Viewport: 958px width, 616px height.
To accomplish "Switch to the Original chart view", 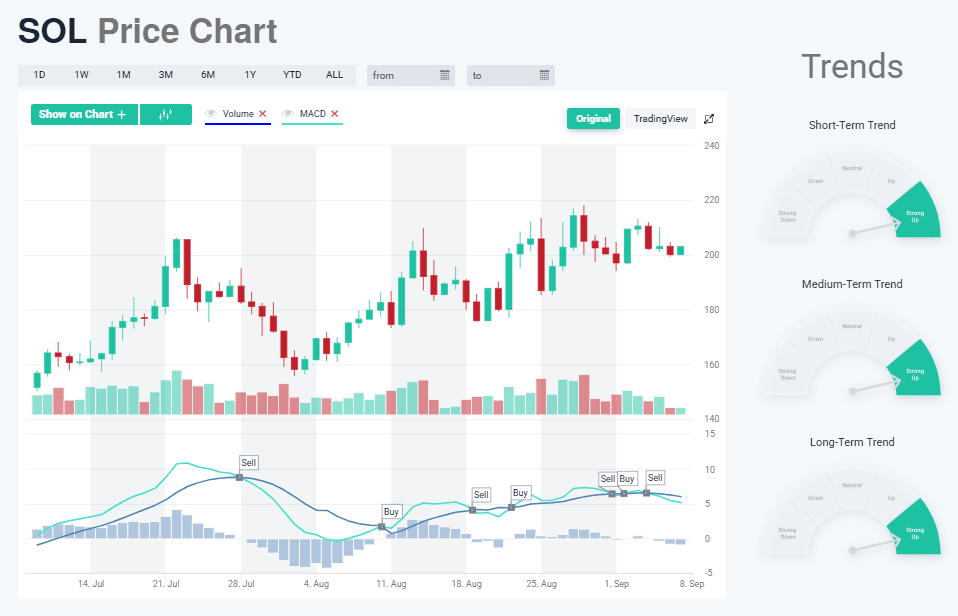I will coord(593,119).
